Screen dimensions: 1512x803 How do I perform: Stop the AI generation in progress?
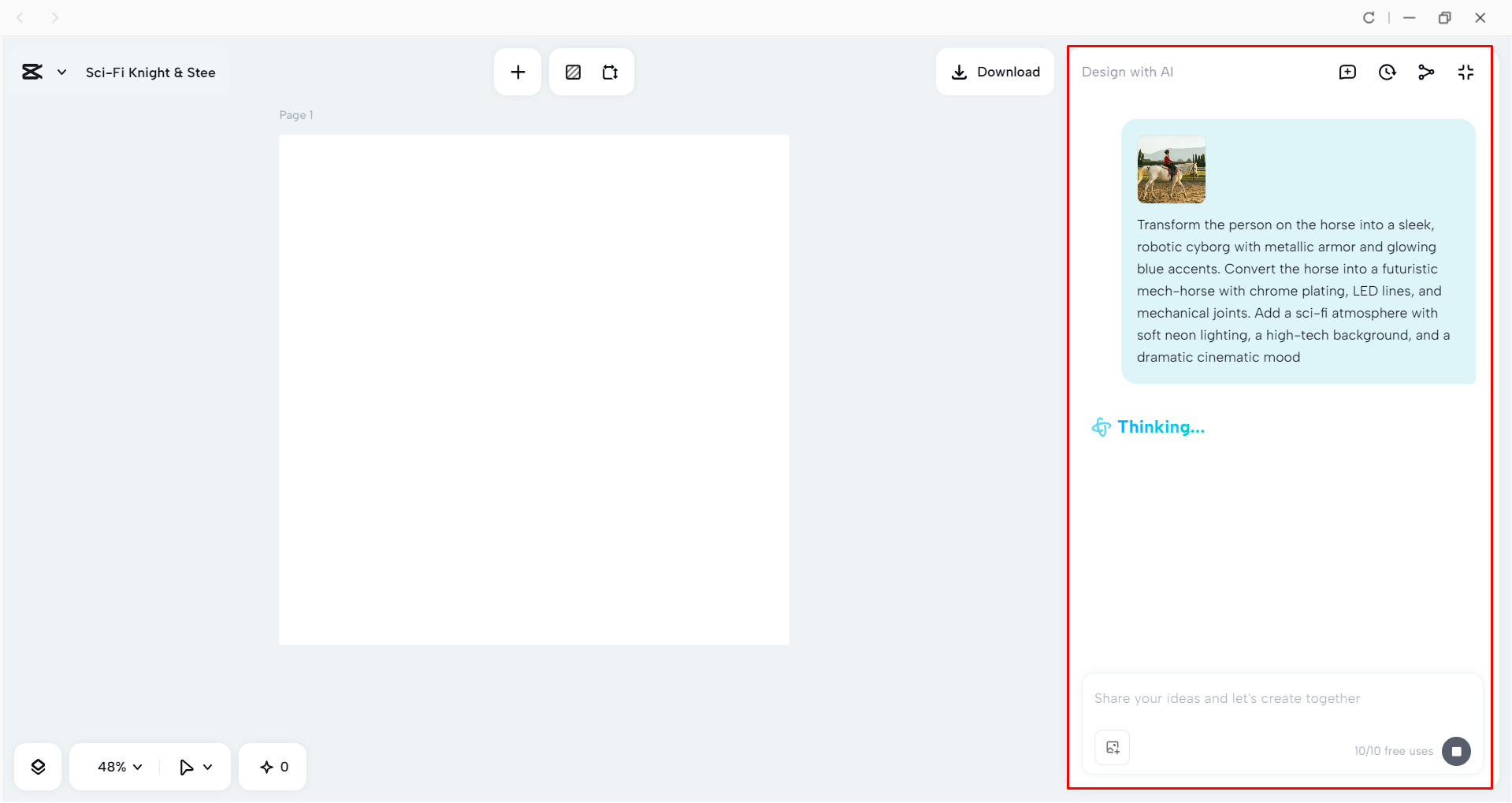(1456, 751)
